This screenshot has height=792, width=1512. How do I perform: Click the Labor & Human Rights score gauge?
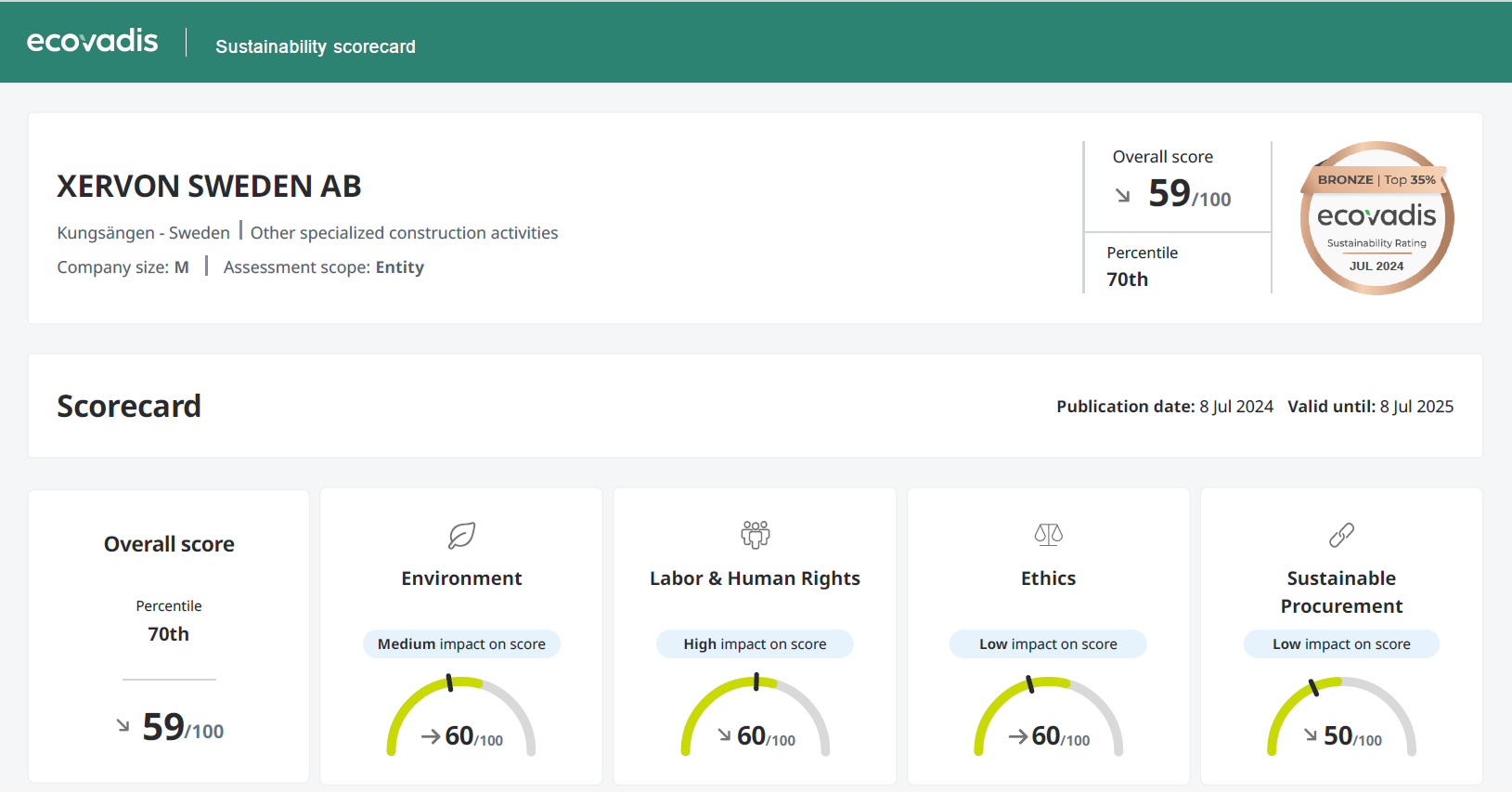pos(756,716)
